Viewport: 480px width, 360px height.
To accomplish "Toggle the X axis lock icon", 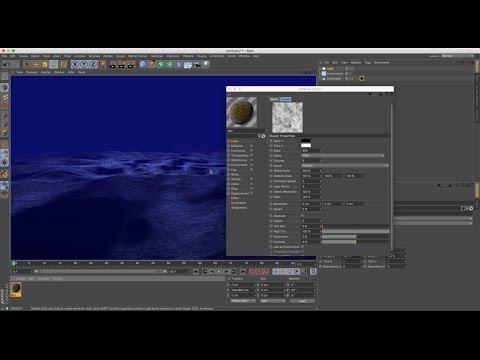I will point(75,64).
